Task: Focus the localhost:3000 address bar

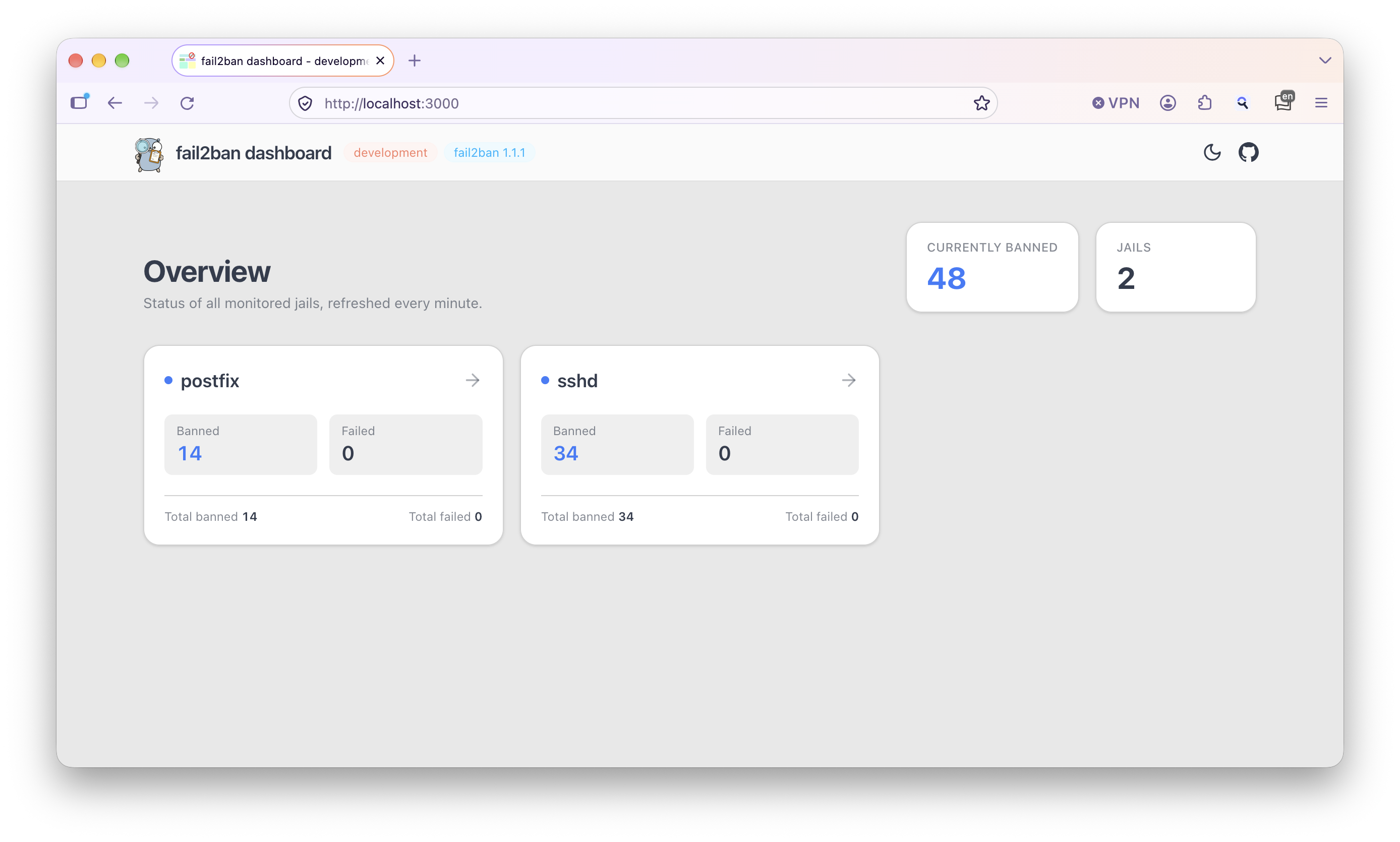Action: [643, 103]
